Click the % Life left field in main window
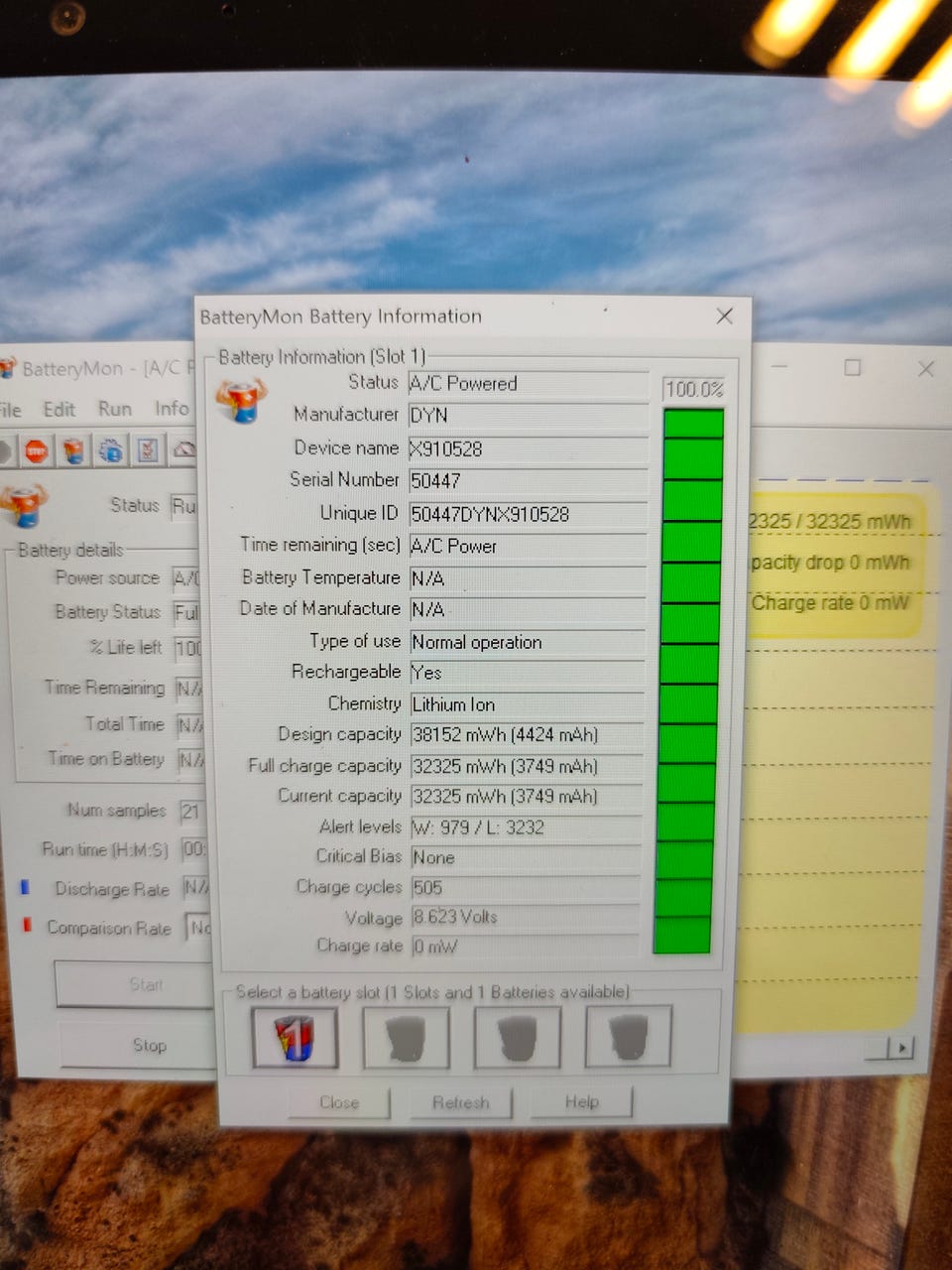Screen dimensions: 952x1270 (187, 648)
